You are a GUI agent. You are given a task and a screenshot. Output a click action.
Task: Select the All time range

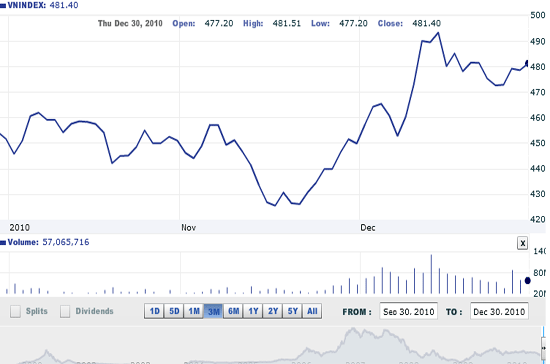pyautogui.click(x=312, y=311)
